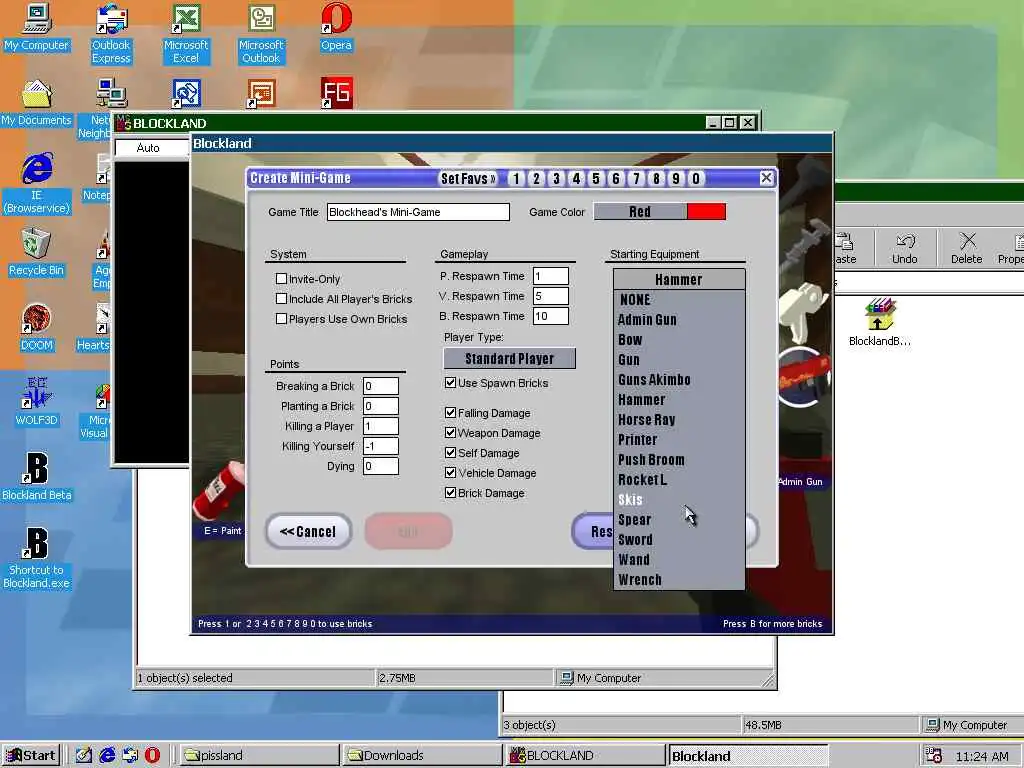Image resolution: width=1024 pixels, height=768 pixels.
Task: Choose Admin Gun from equipment list
Action: tap(679, 319)
